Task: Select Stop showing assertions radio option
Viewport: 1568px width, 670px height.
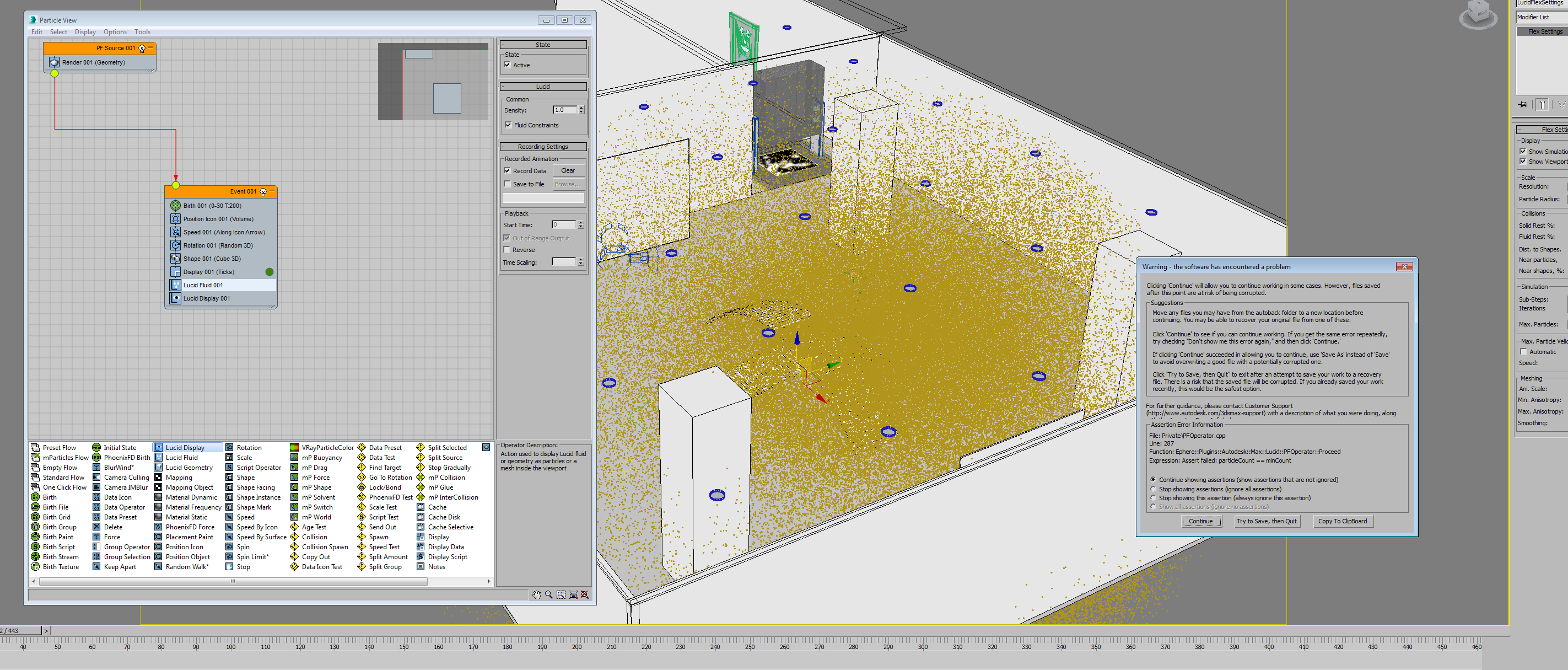Action: [1153, 489]
